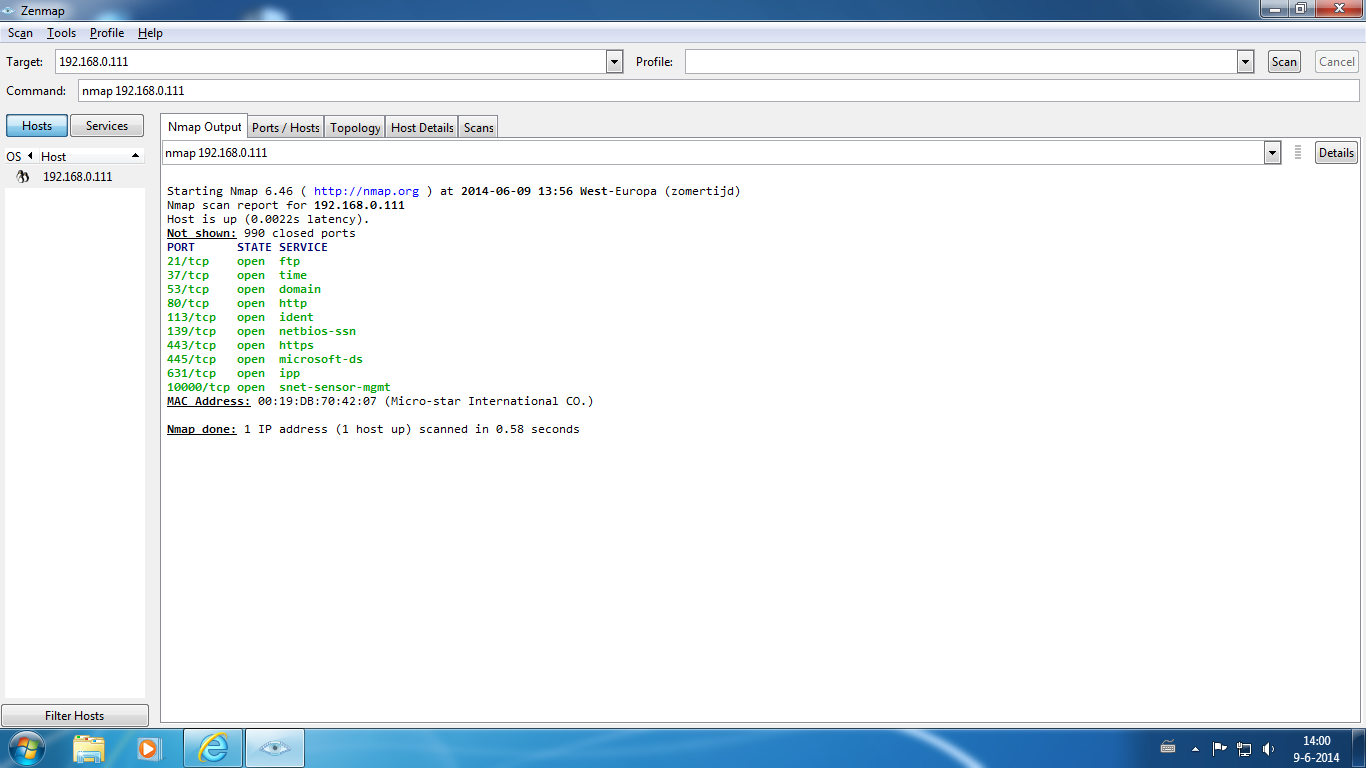Open Windows Explorer folder icon in taskbar
The image size is (1366, 768).
[89, 748]
